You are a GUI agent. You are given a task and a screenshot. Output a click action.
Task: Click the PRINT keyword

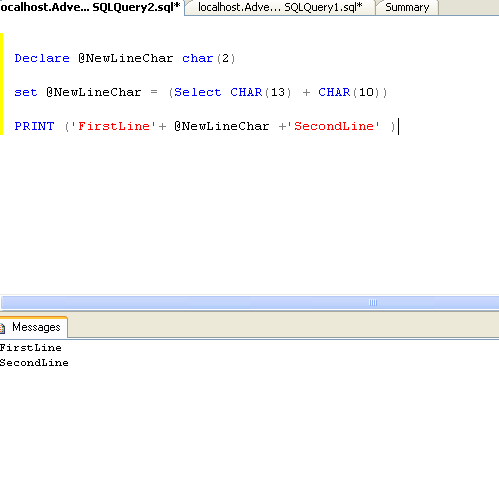[34, 126]
